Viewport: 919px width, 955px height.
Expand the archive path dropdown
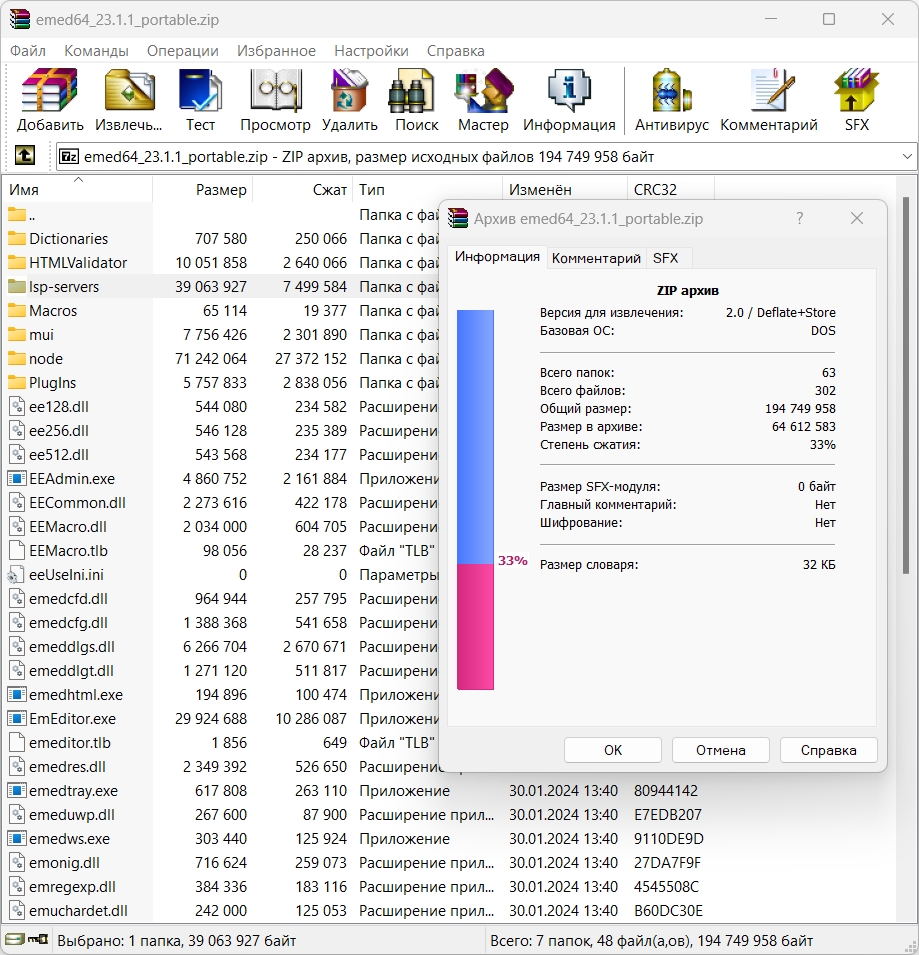[907, 157]
